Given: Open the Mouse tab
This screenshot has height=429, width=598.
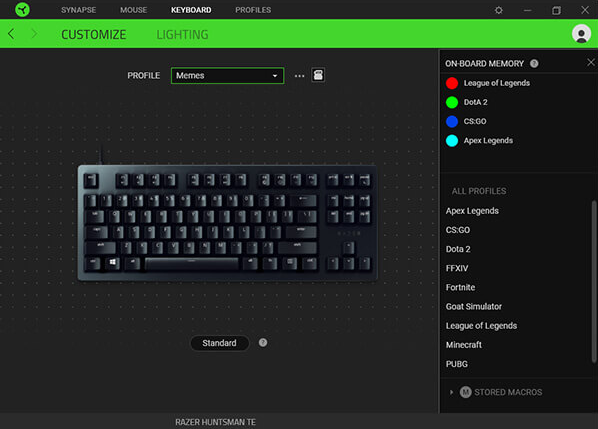Looking at the screenshot, I should 133,10.
